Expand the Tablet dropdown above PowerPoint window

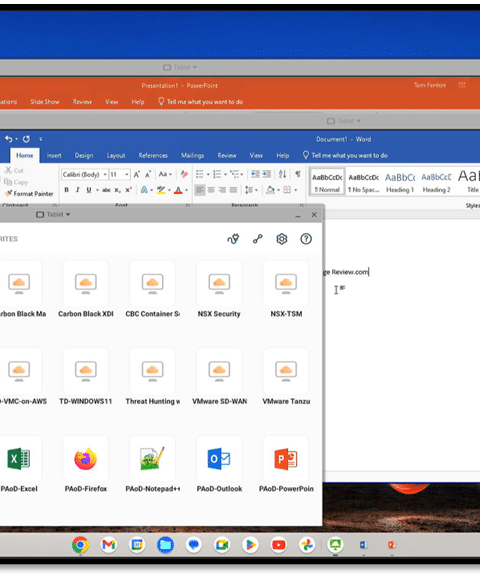click(180, 67)
